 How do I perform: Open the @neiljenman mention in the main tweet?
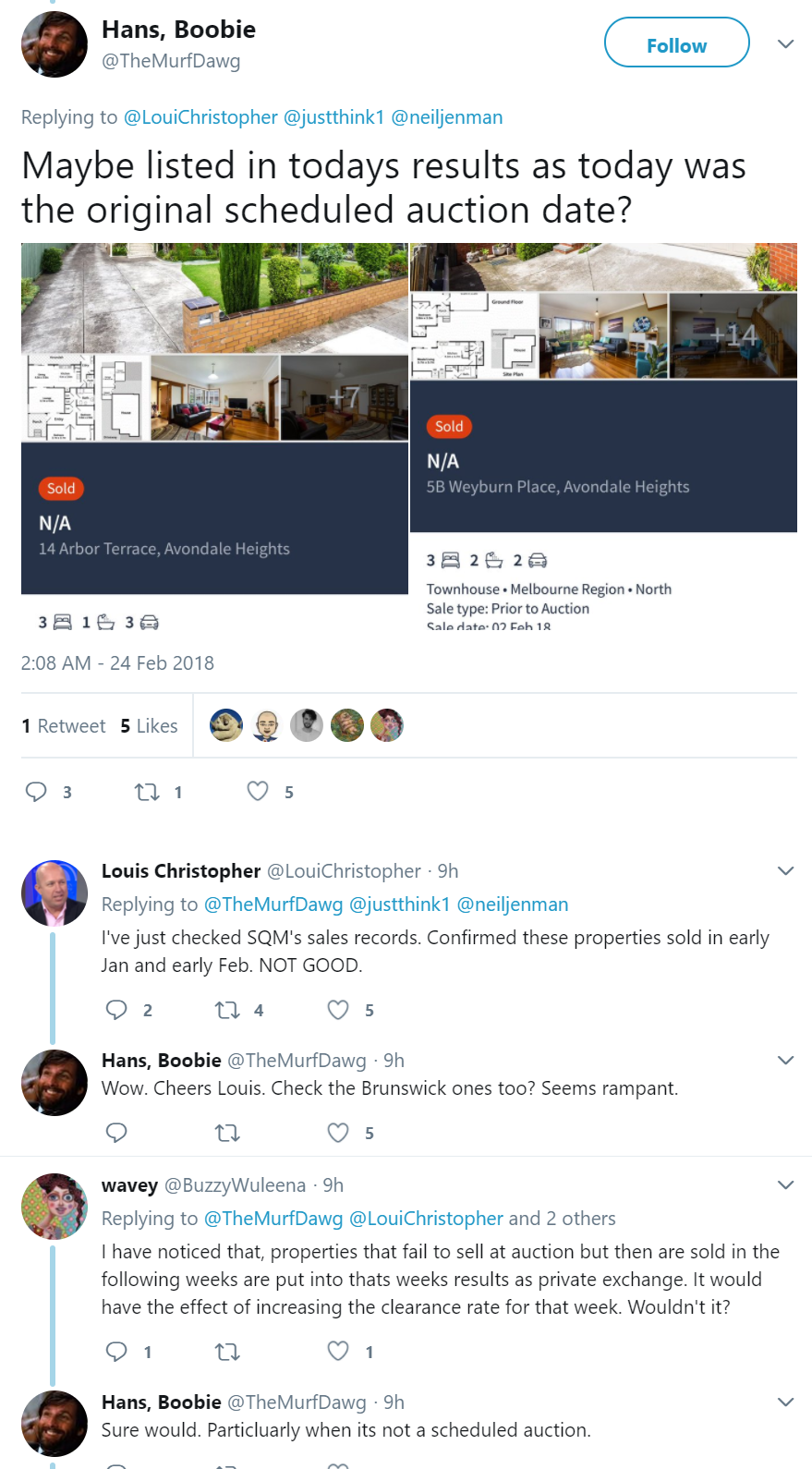447,117
